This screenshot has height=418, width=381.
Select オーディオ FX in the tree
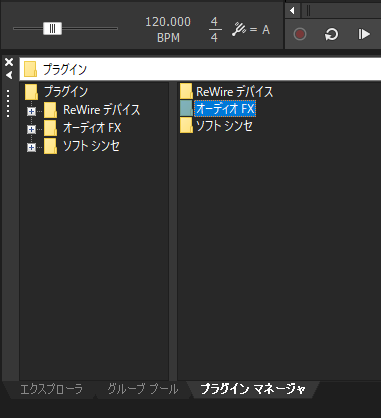(x=92, y=128)
